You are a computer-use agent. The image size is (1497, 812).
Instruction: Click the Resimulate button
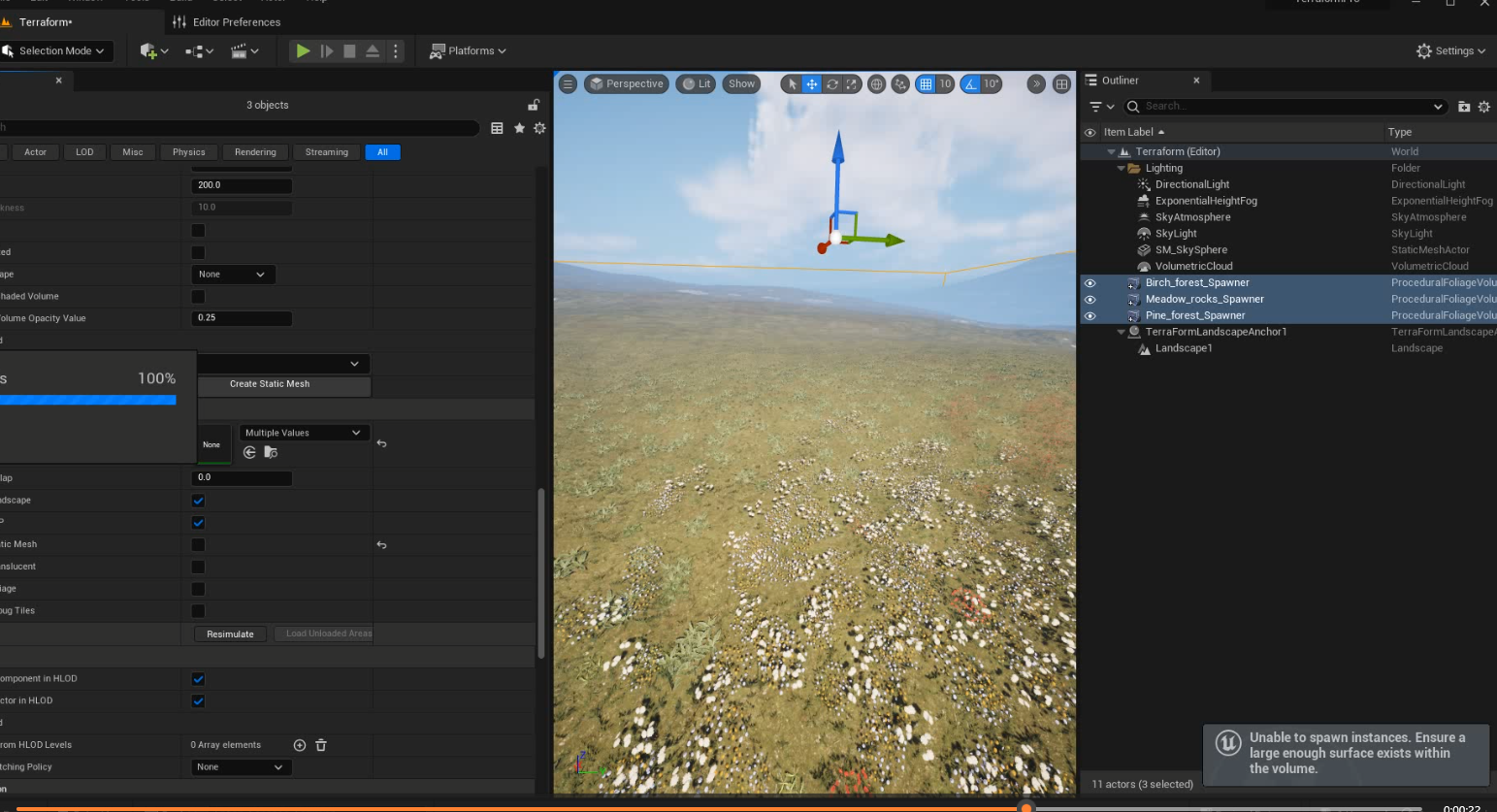click(230, 634)
